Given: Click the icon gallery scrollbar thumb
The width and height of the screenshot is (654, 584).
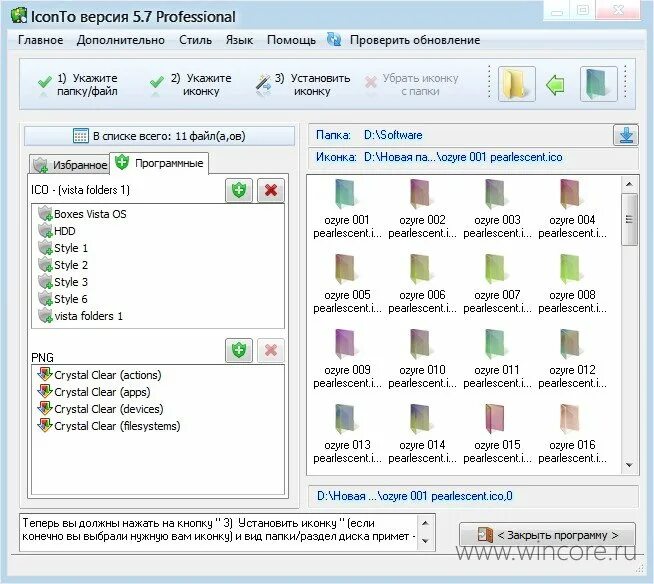Looking at the screenshot, I should point(629,219).
